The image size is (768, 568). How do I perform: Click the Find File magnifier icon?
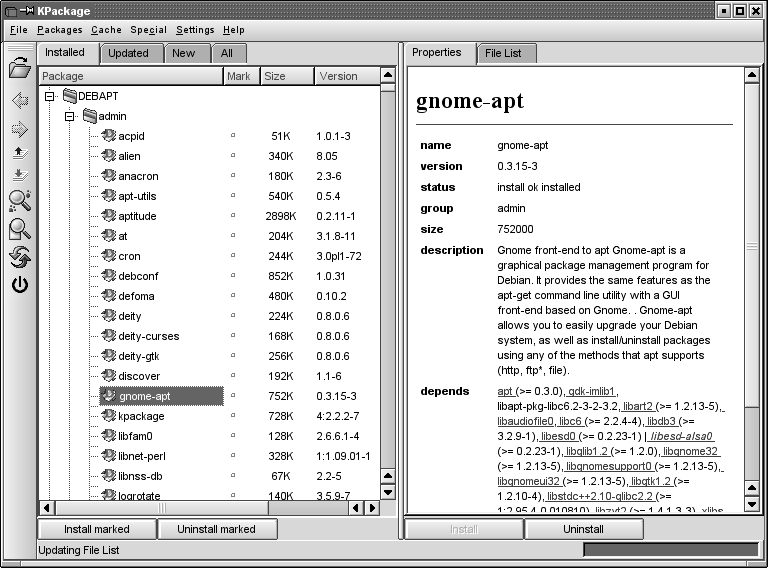[20, 229]
